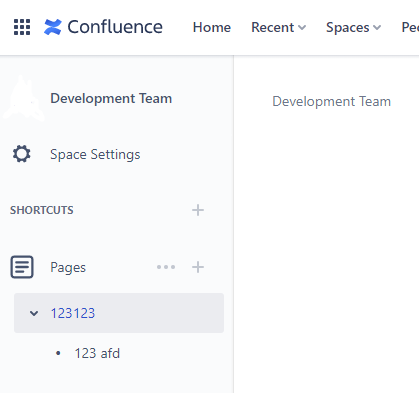This screenshot has height=393, width=419.
Task: Click the Space Settings gear icon
Action: (22, 154)
